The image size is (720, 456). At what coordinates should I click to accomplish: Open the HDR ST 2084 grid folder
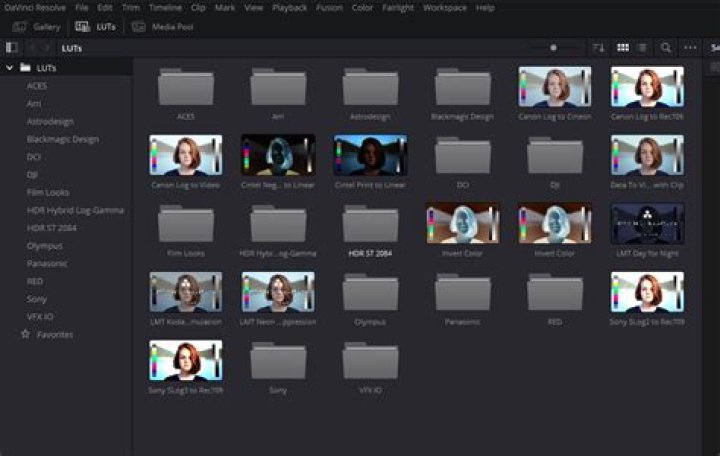click(371, 224)
